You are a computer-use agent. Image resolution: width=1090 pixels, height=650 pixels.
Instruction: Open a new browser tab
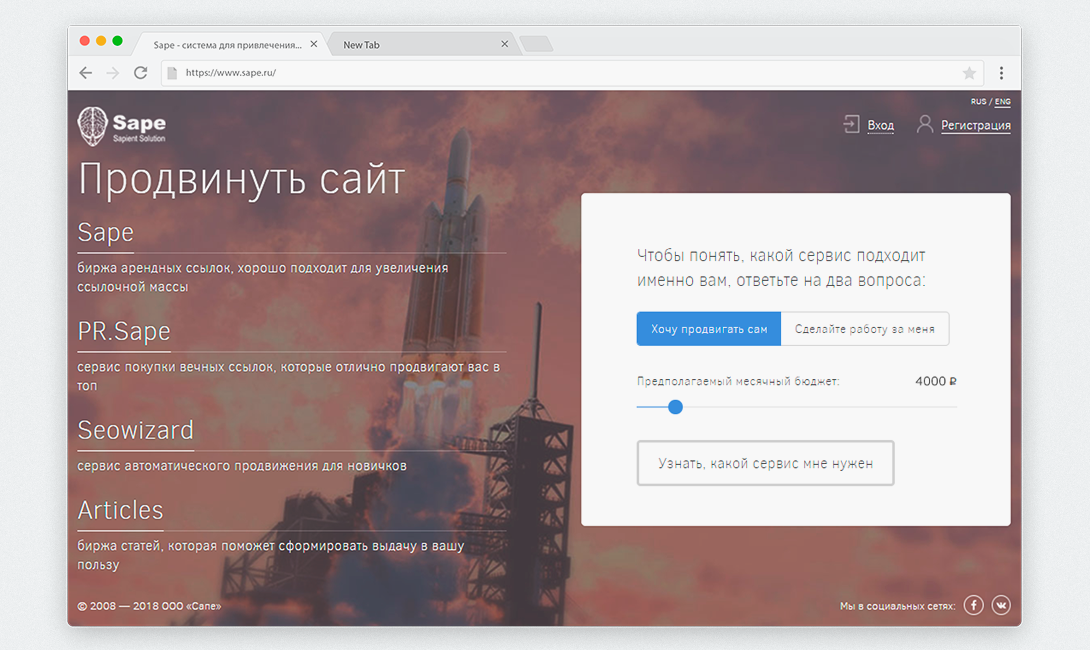tap(536, 44)
